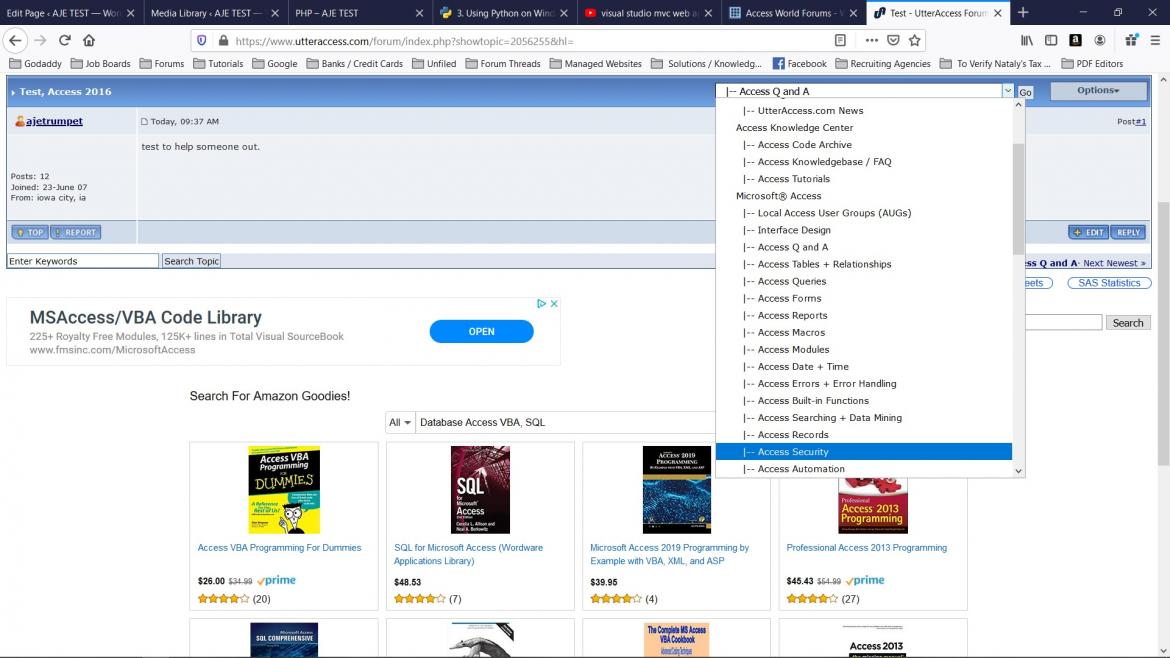Click the dropdown list scrollbar down arrow
1170x658 pixels.
(1018, 471)
